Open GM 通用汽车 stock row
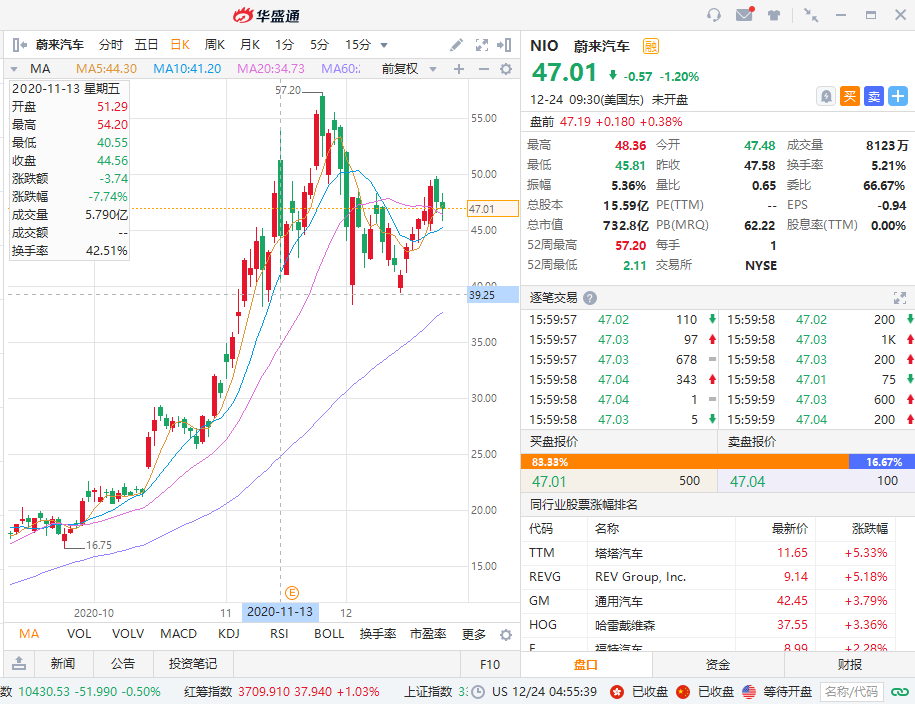The height and width of the screenshot is (704, 915). 708,601
